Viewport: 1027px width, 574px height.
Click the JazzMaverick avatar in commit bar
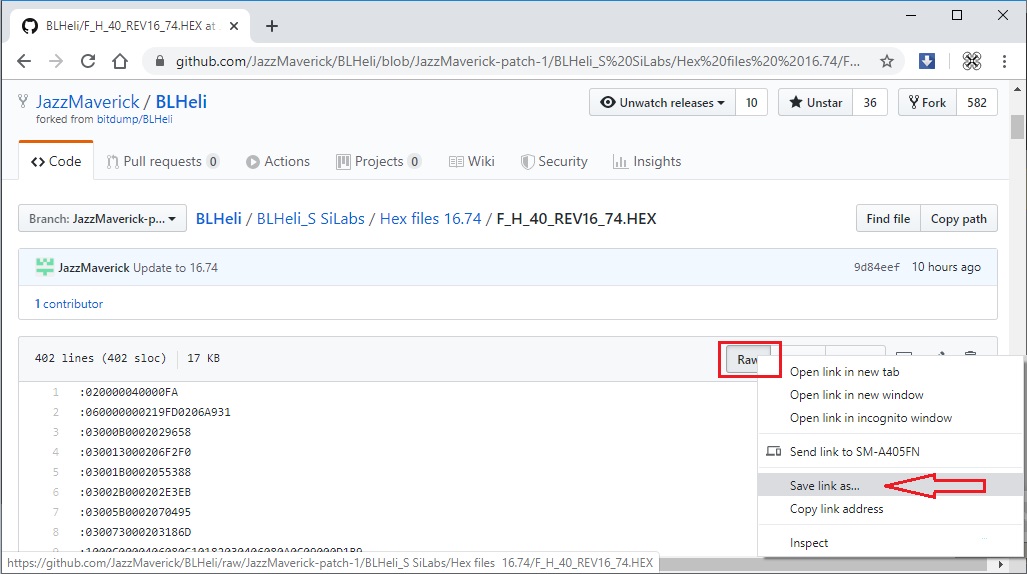[45, 267]
